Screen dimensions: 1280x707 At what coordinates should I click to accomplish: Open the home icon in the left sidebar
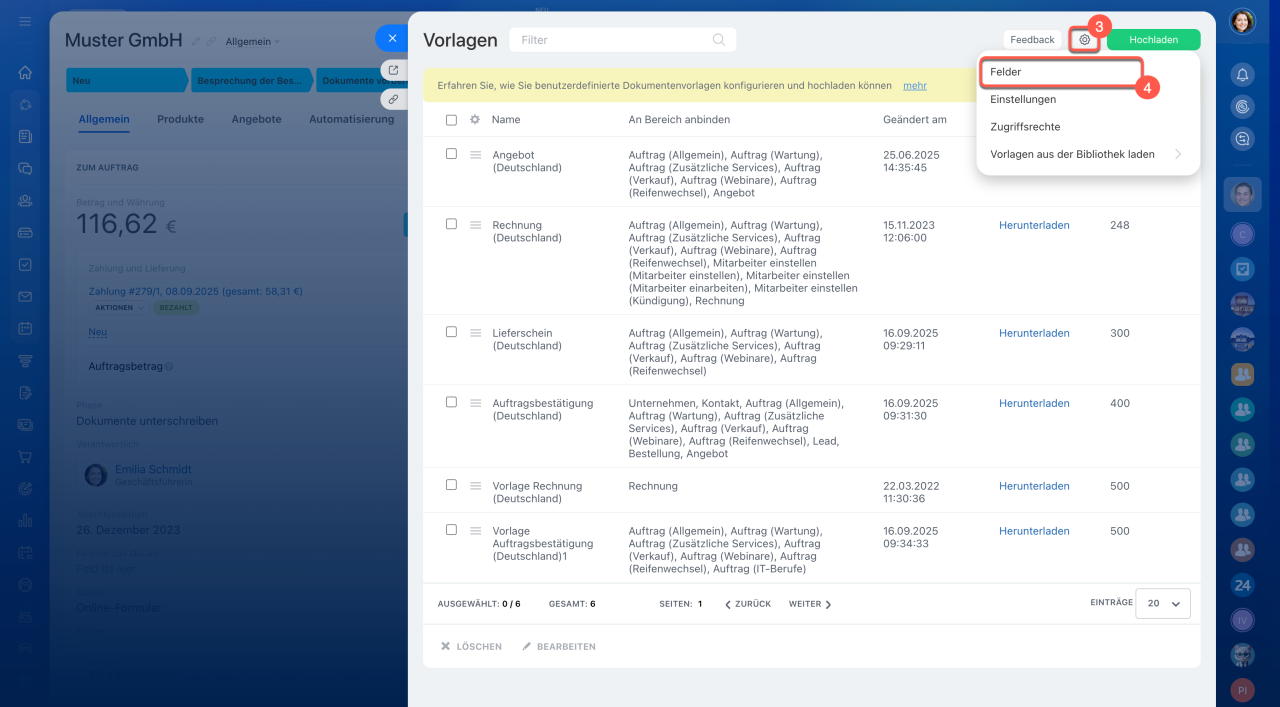pyautogui.click(x=25, y=72)
